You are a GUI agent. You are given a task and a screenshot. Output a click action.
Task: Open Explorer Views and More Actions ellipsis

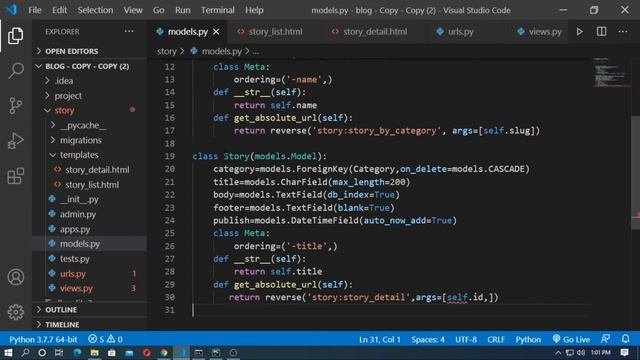129,31
